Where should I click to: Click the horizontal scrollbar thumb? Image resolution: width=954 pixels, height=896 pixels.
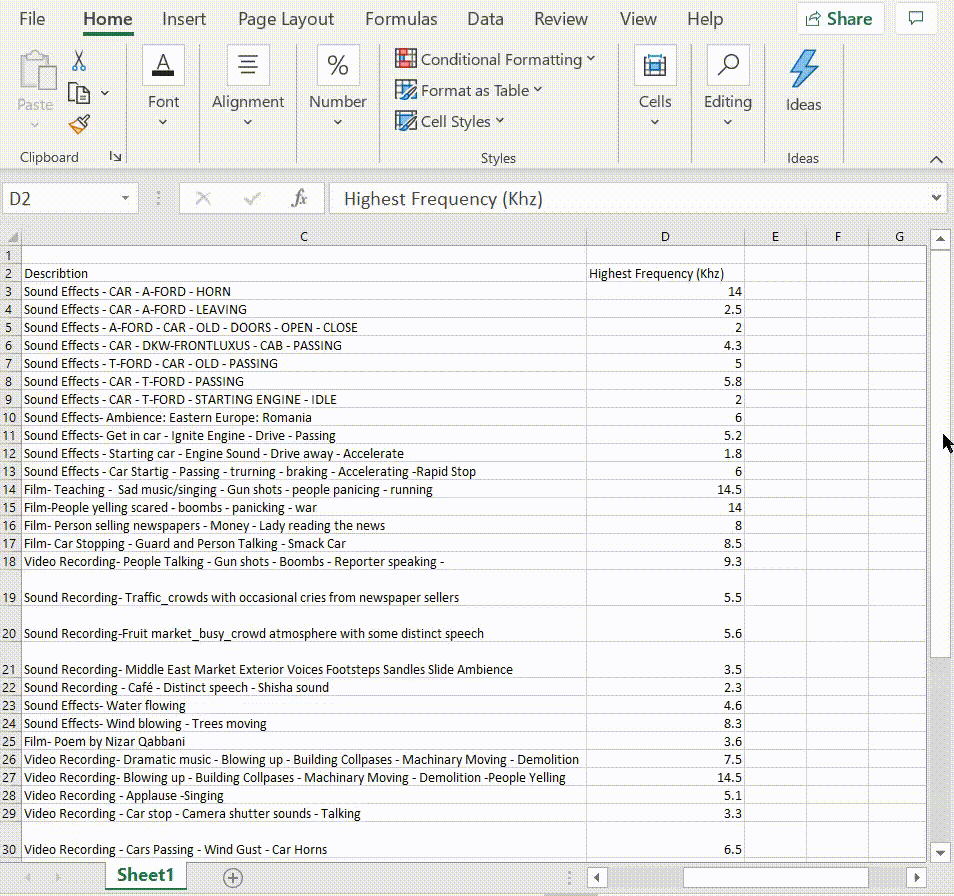tap(775, 877)
